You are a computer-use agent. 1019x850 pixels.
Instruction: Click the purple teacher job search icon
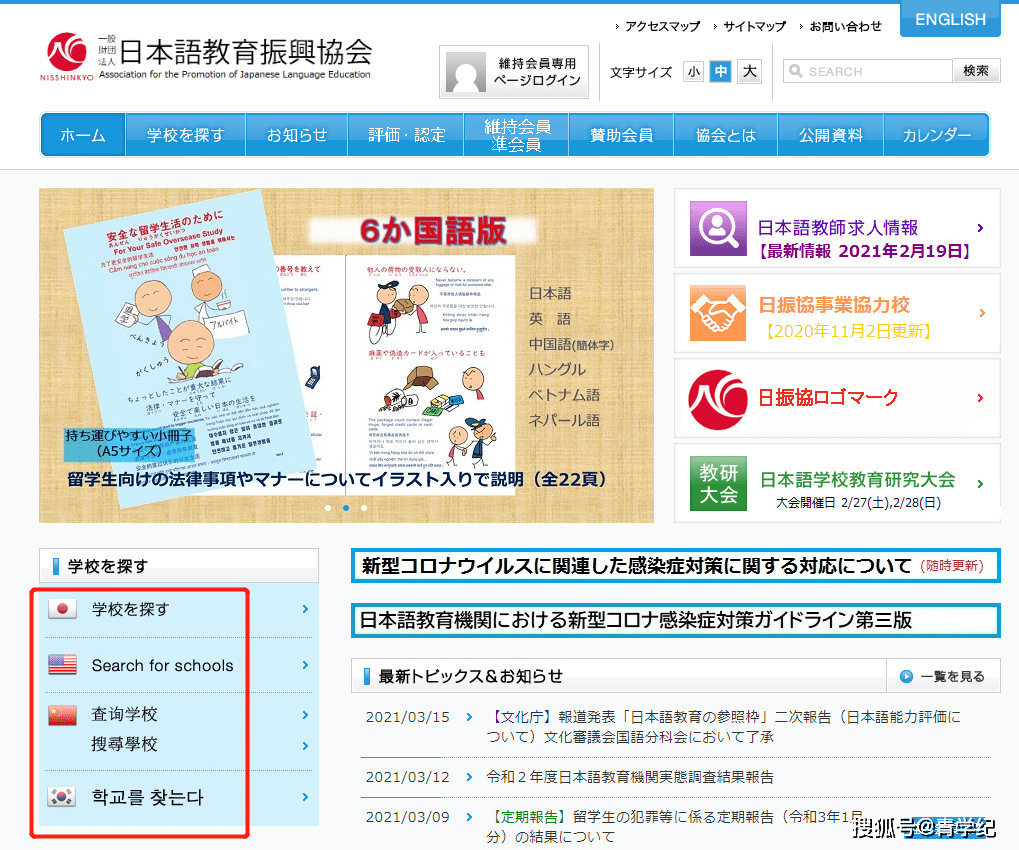(x=718, y=228)
